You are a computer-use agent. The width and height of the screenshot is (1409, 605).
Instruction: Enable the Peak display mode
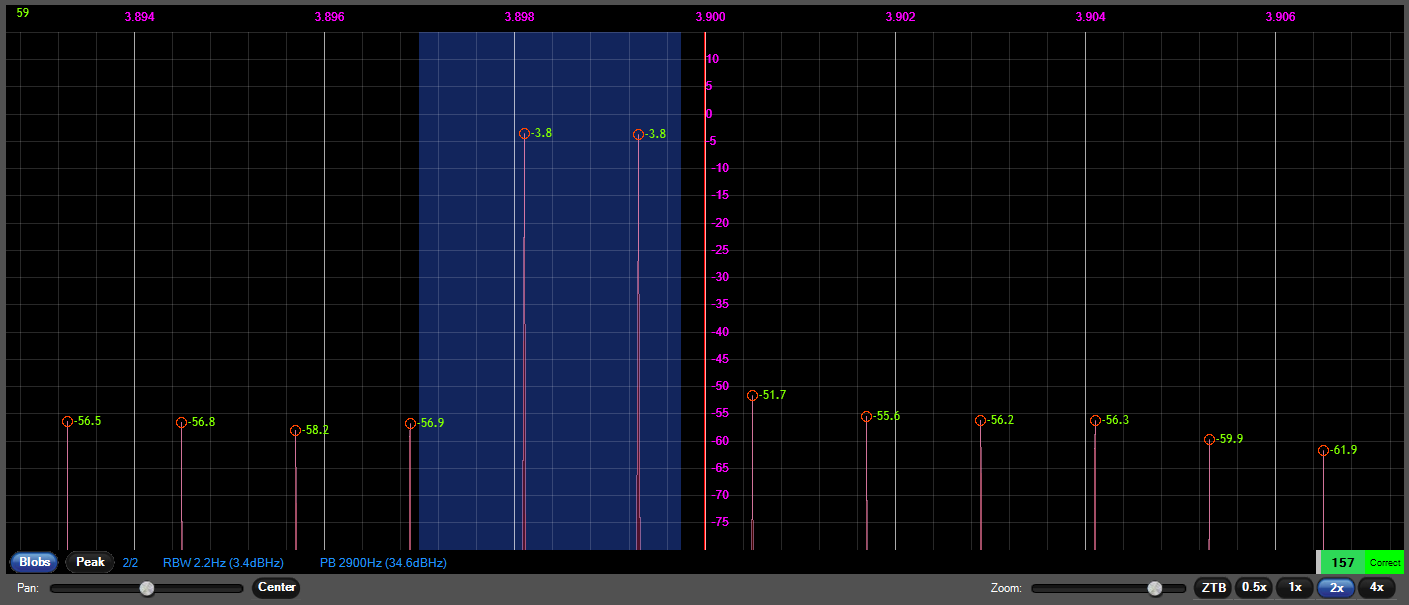pyautogui.click(x=89, y=562)
